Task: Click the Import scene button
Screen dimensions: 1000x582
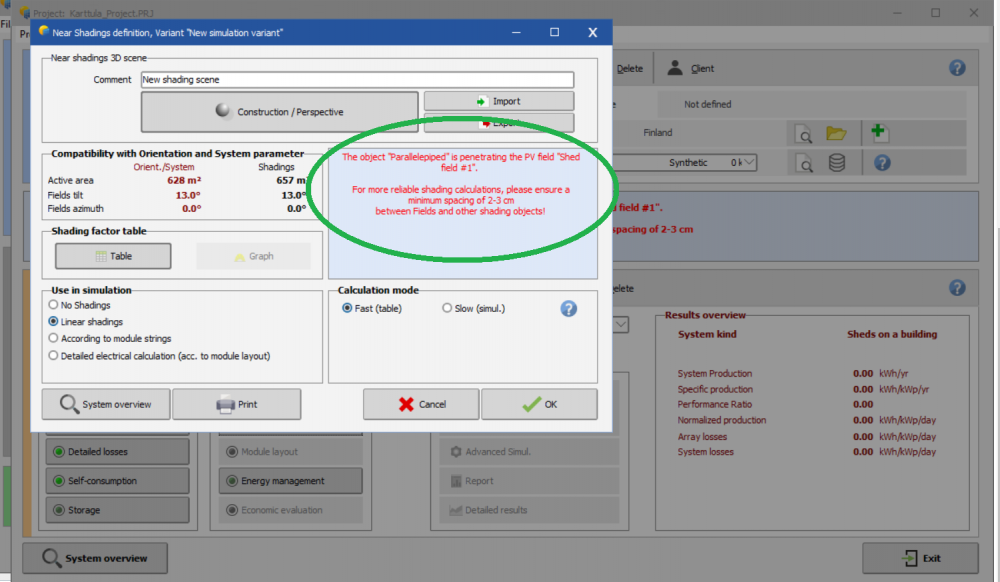Action: [498, 101]
